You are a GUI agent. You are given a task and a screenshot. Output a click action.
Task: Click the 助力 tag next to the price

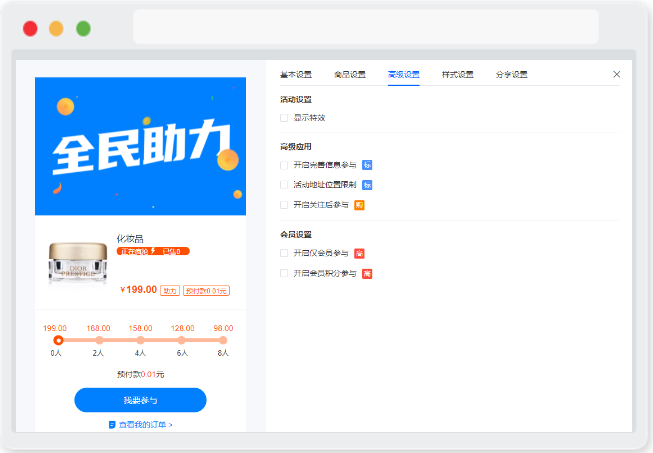pos(170,291)
